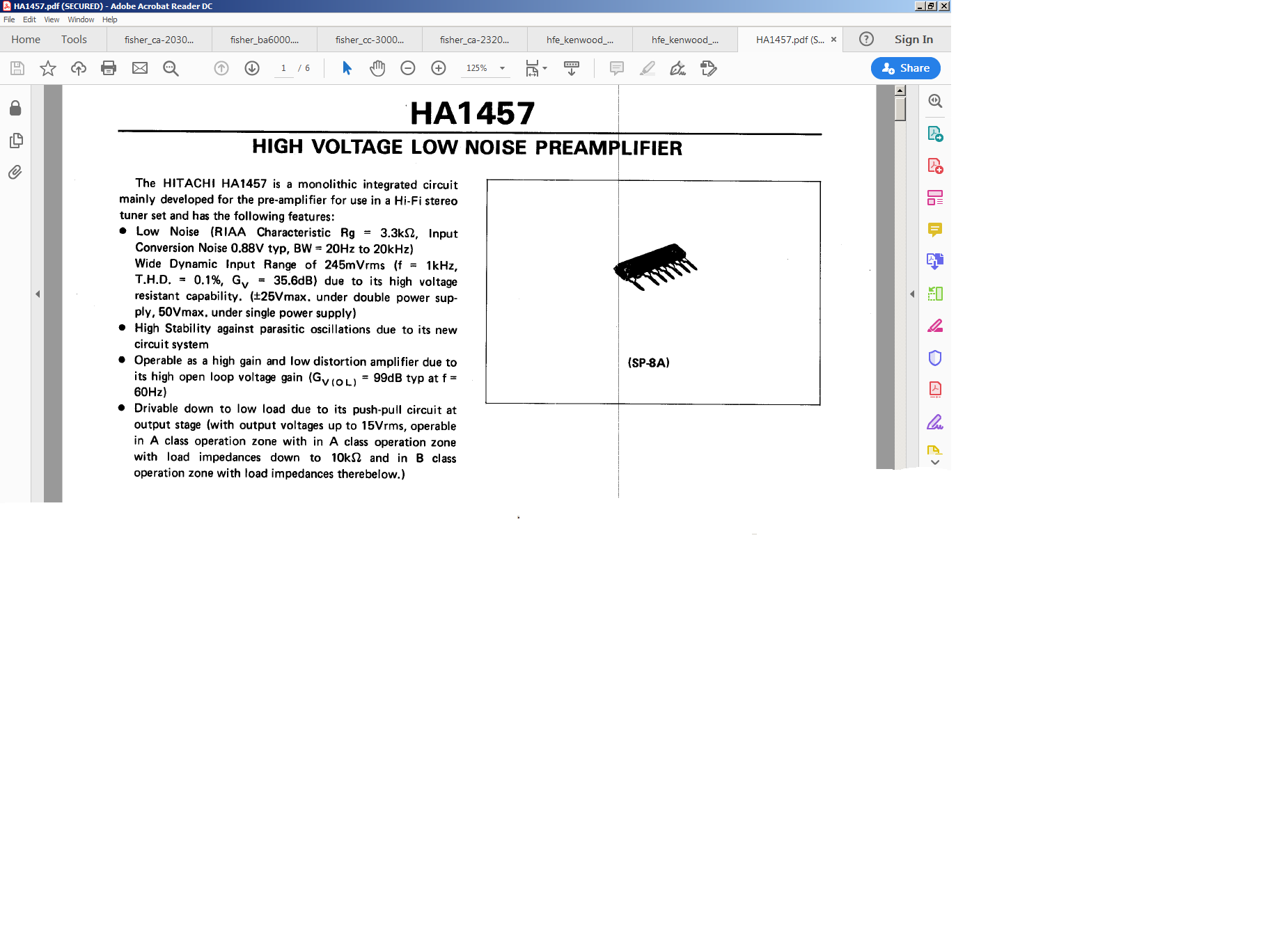
Task: Open search tools magnifier in right pane
Action: (x=935, y=101)
